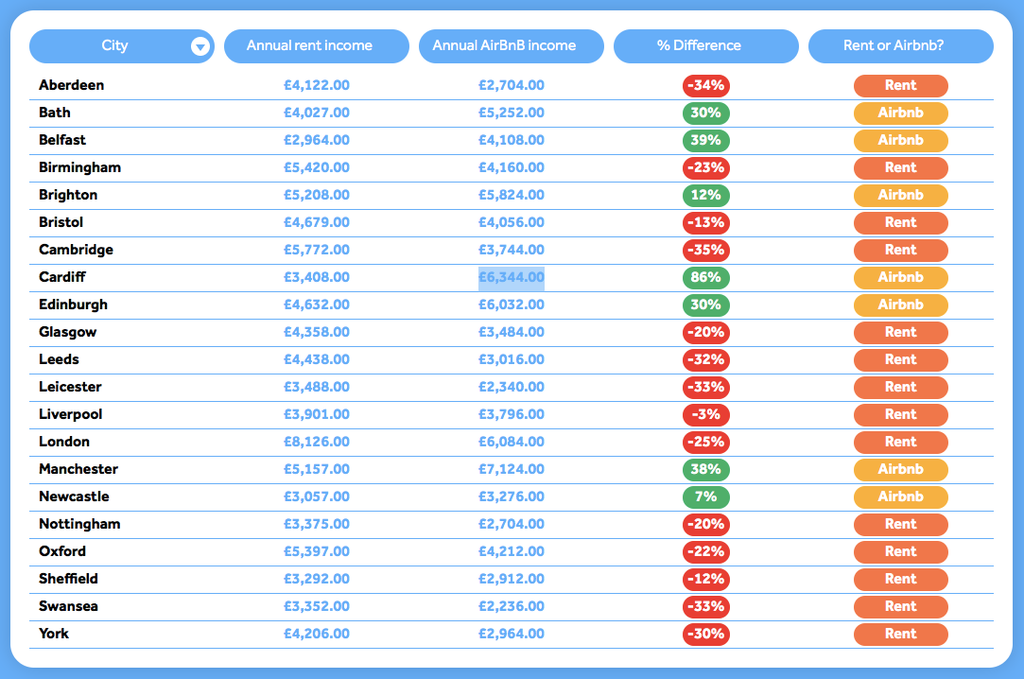Select London's rent income £8,126.00
Viewport: 1024px width, 679px height.
click(316, 442)
